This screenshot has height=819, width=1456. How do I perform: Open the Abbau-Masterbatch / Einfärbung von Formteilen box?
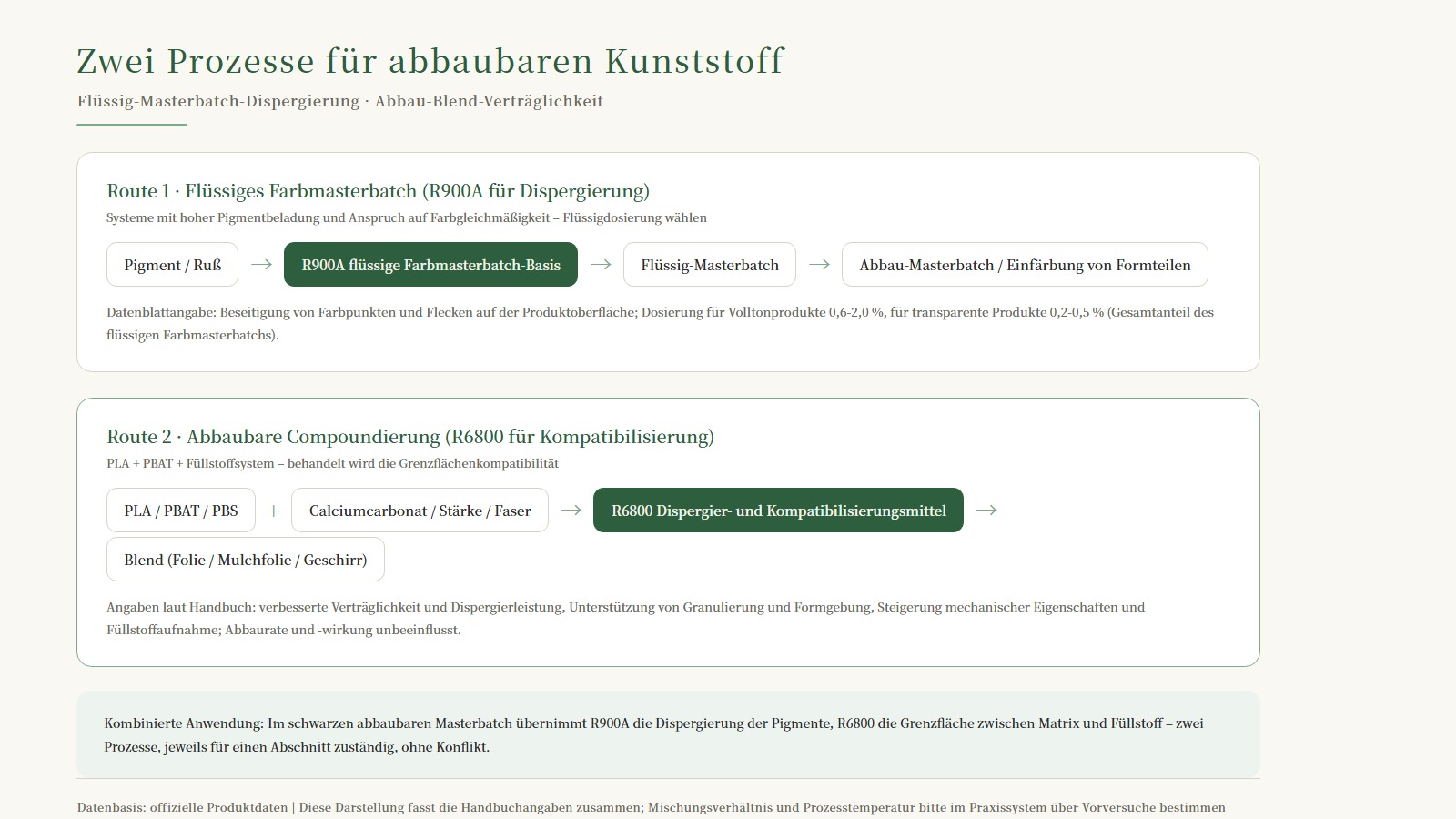pos(1025,265)
